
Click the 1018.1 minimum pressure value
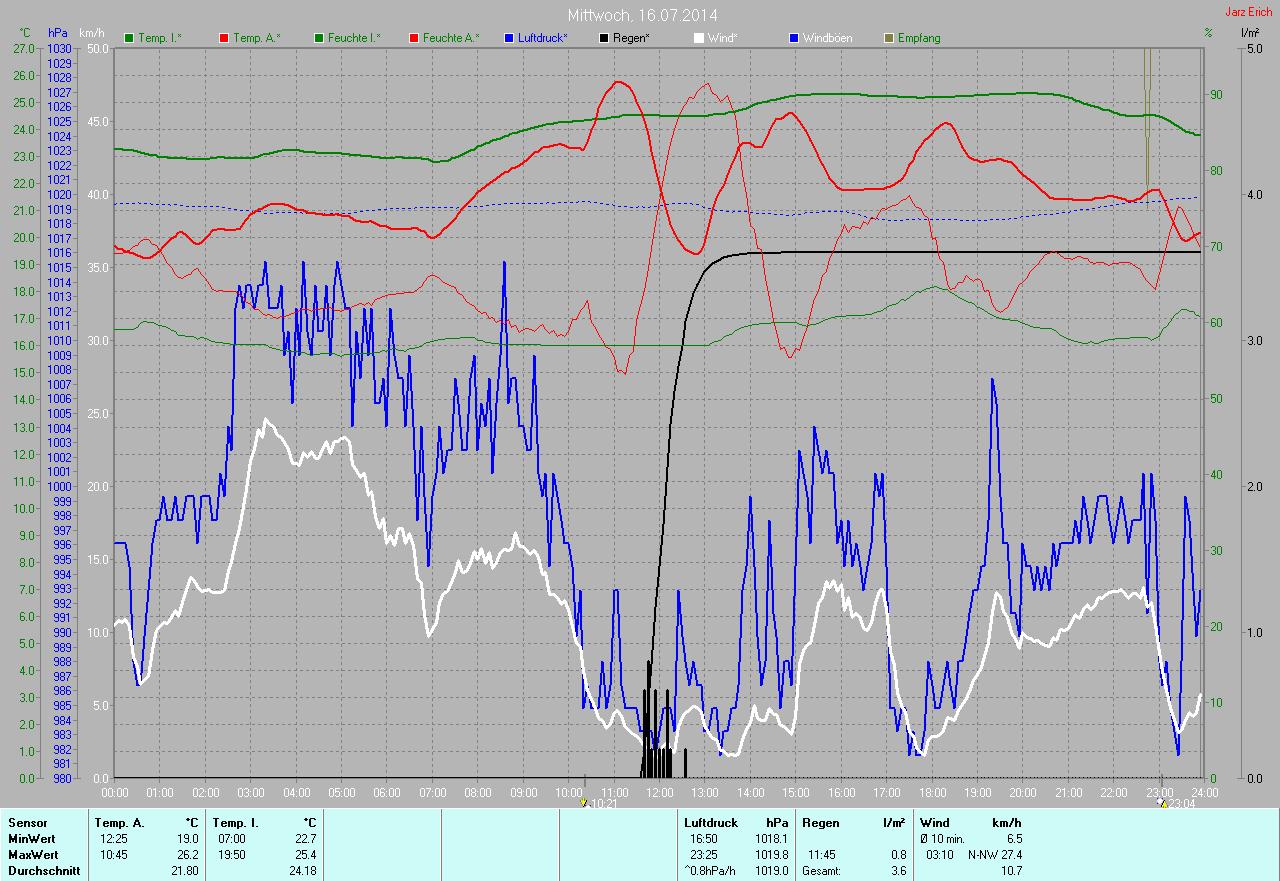click(771, 838)
